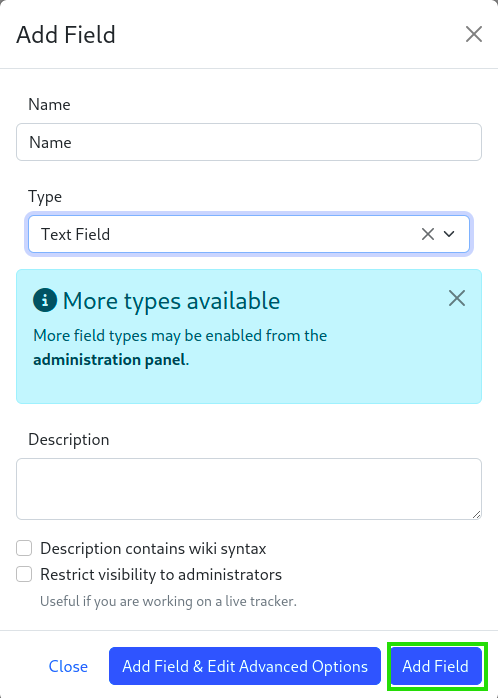Click the Description contains wiki syntax label text
Screen dimensions: 498x698
click(153, 549)
